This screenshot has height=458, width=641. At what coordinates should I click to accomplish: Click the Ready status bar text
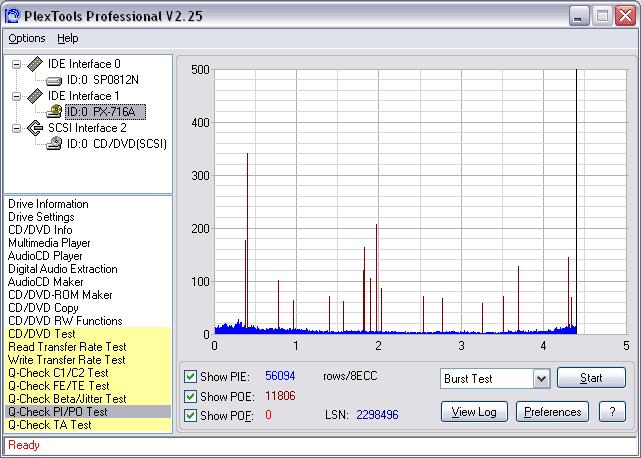(24, 445)
